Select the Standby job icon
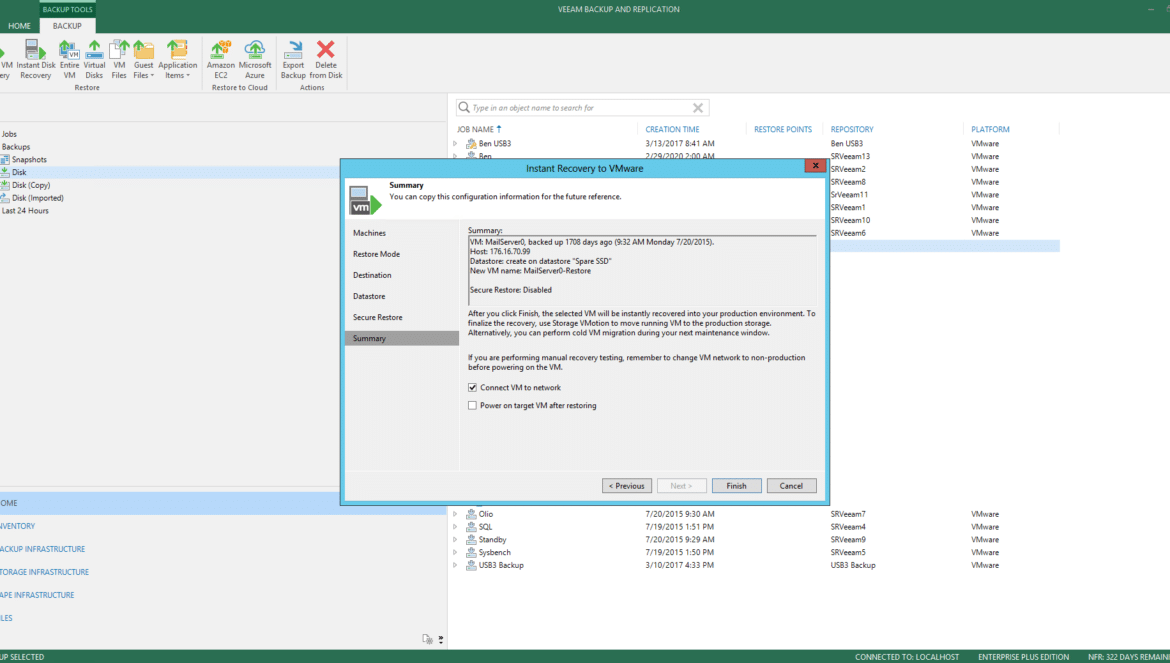1170x663 pixels. pyautogui.click(x=471, y=539)
